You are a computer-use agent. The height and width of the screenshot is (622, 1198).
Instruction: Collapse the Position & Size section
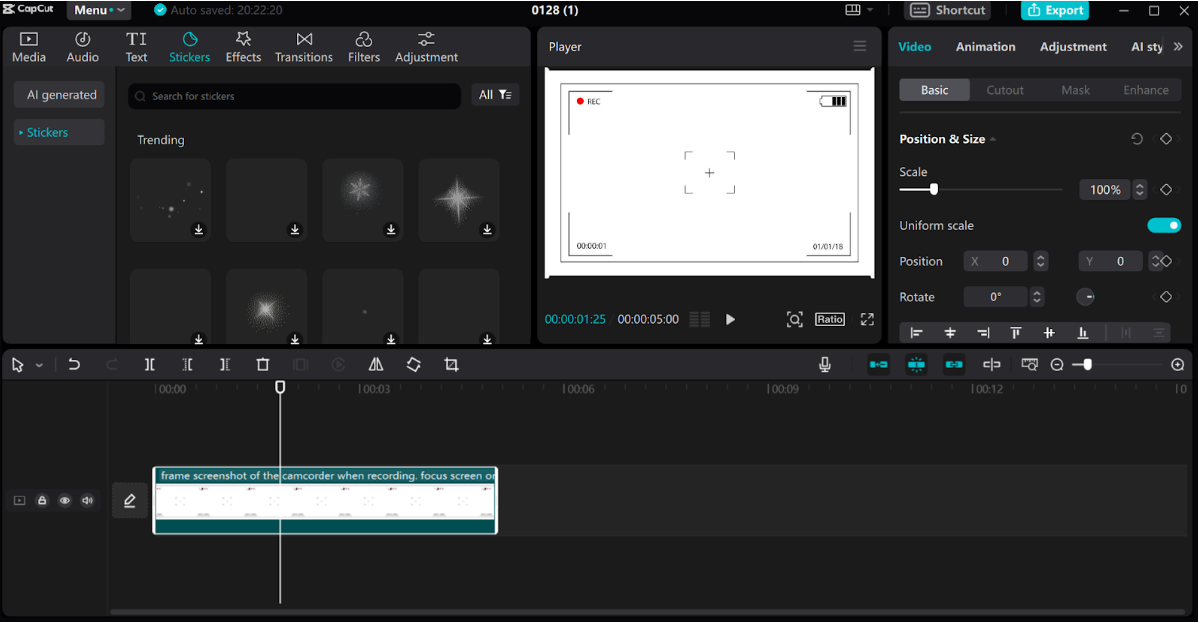[992, 139]
